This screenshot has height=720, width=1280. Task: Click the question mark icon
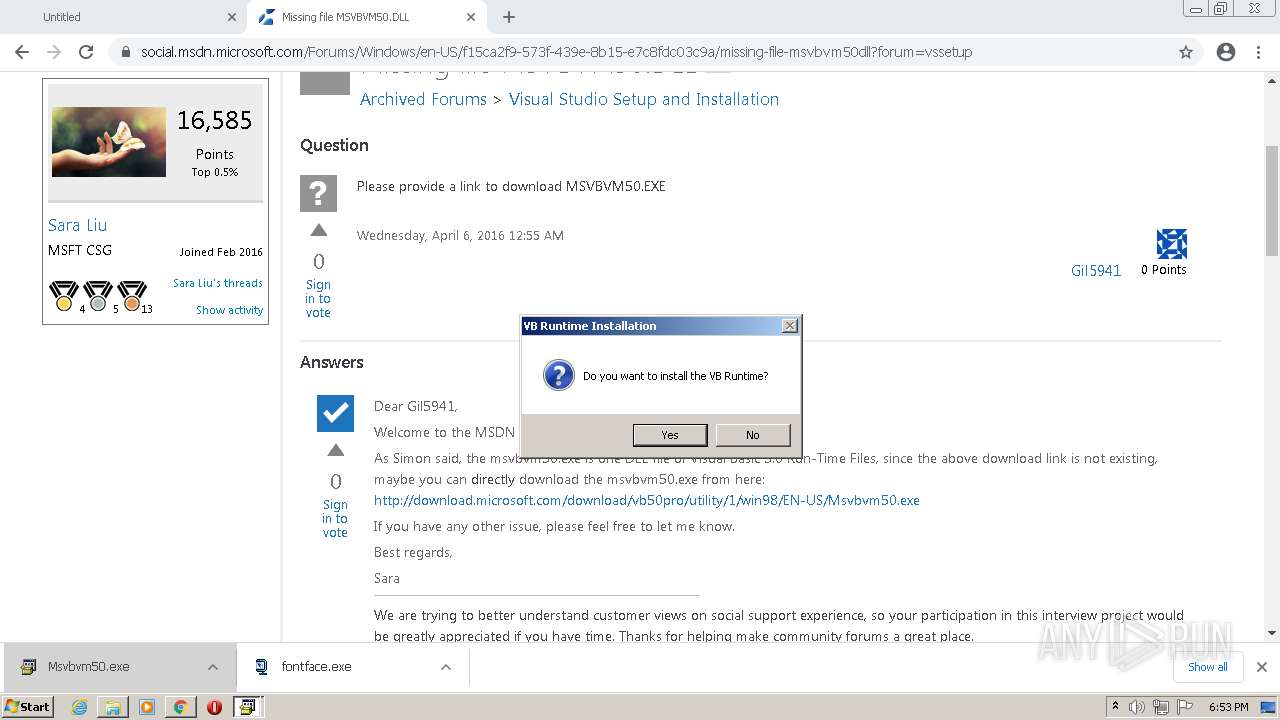pos(318,193)
